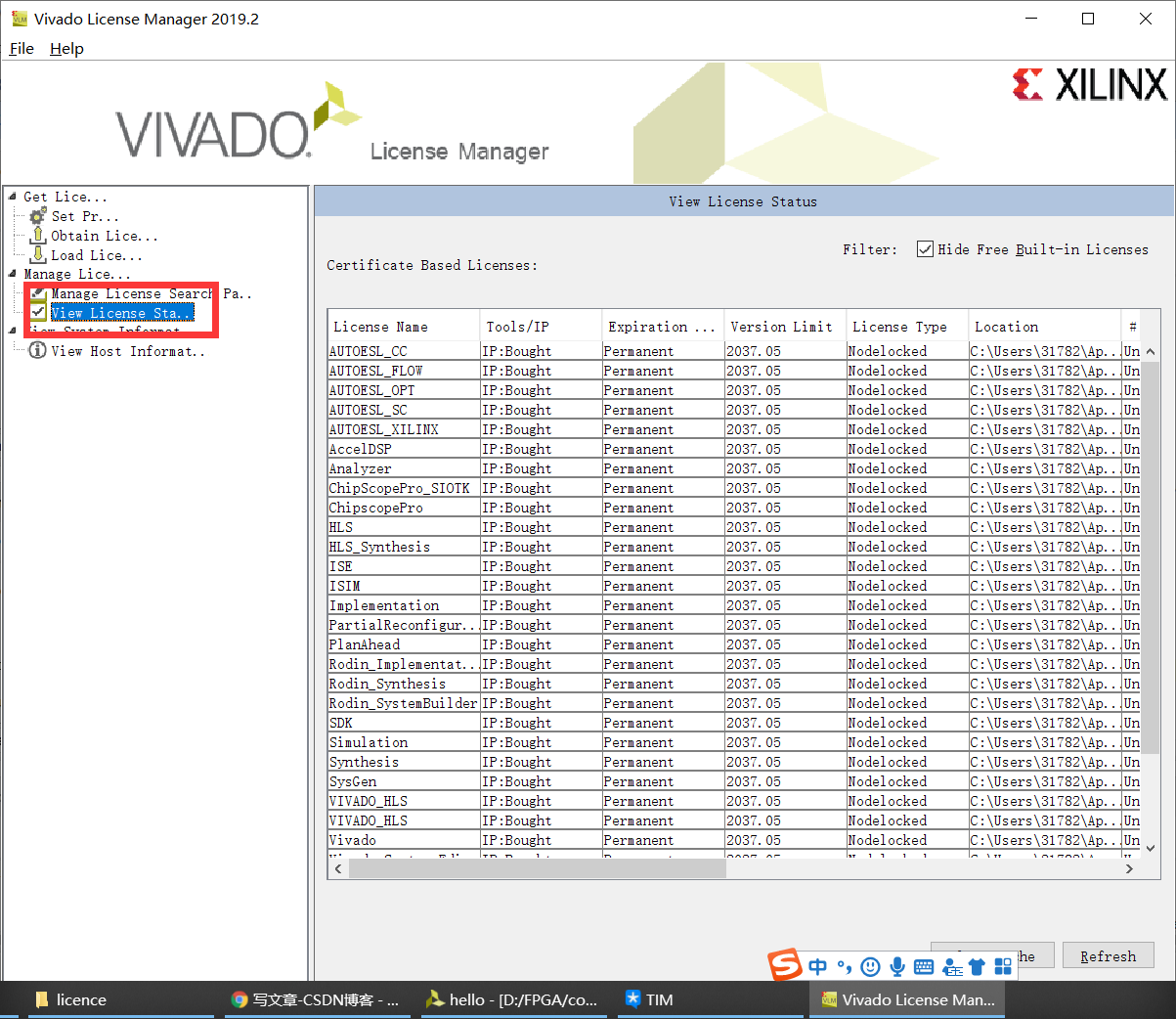
Task: Click the table vertical scrollbar up arrow
Action: click(x=1150, y=351)
